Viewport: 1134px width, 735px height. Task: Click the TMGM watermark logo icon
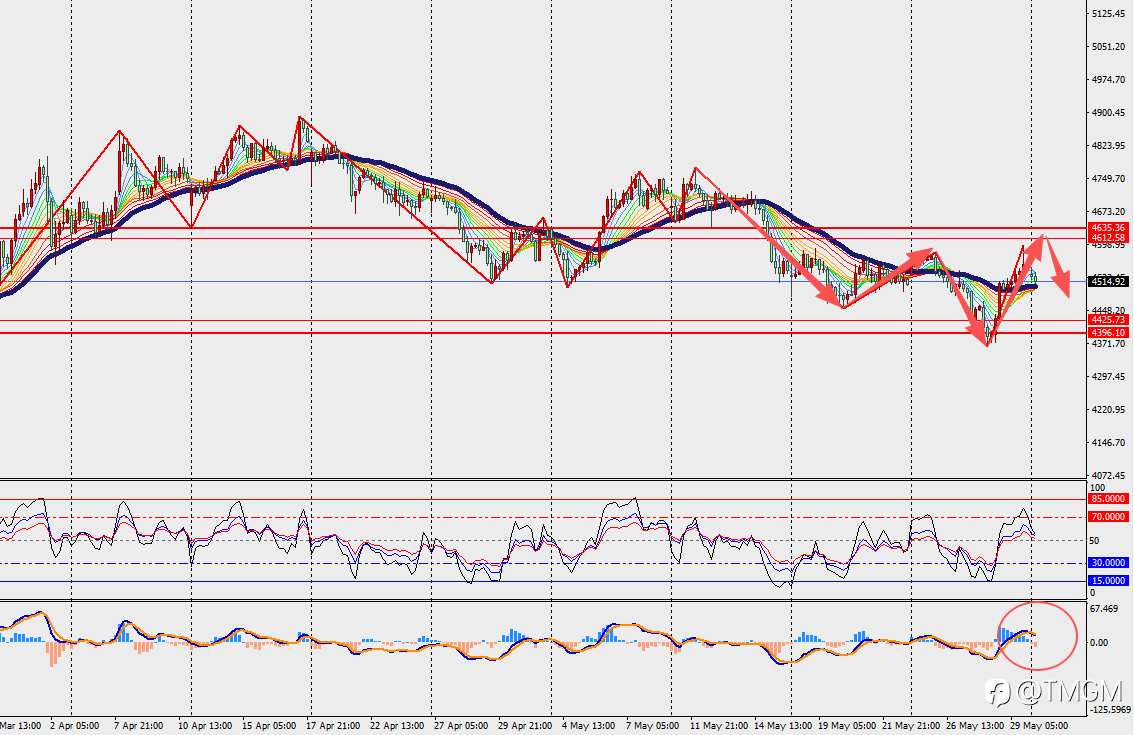998,692
